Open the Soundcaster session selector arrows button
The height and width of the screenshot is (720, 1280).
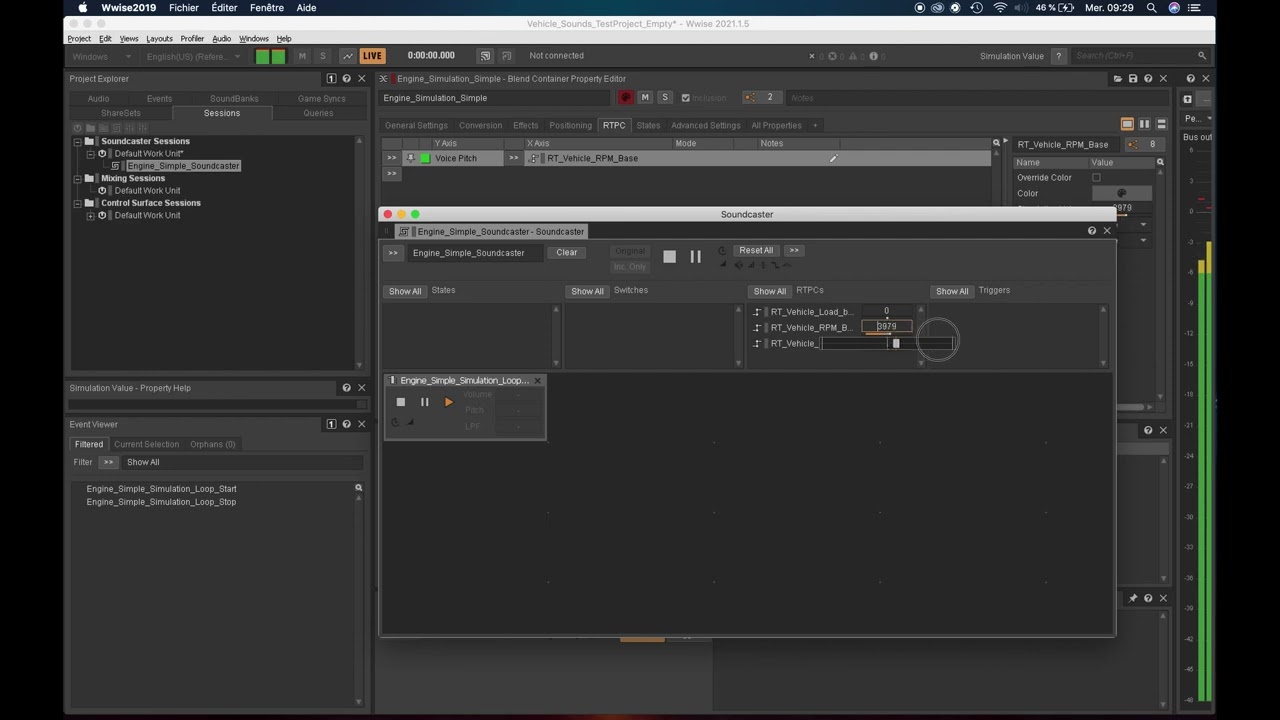pyautogui.click(x=393, y=253)
